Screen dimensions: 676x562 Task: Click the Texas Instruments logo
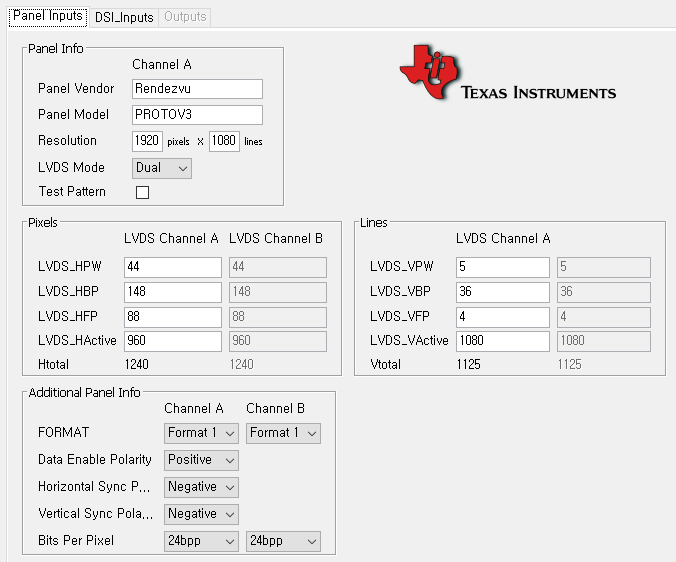[507, 73]
